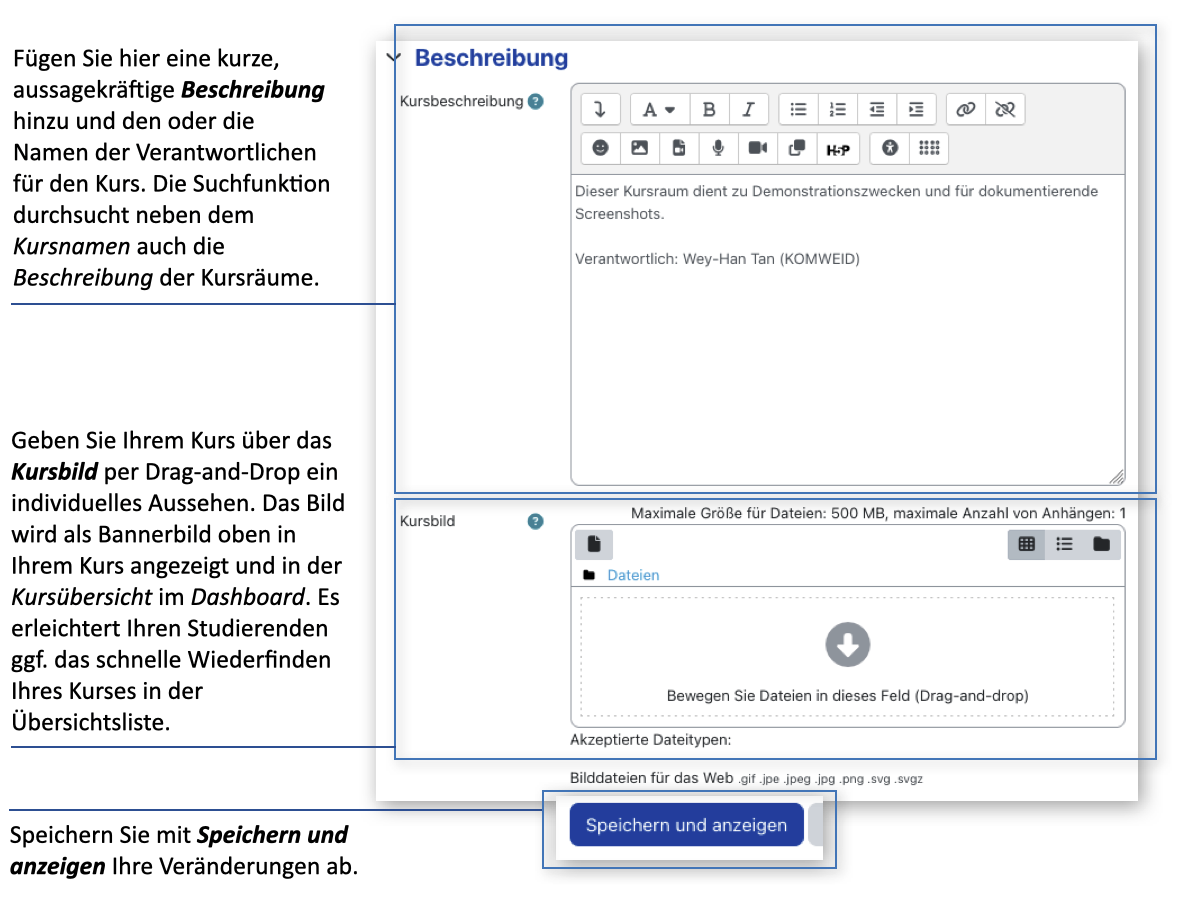Toggle italic formatting in the editor

748,110
